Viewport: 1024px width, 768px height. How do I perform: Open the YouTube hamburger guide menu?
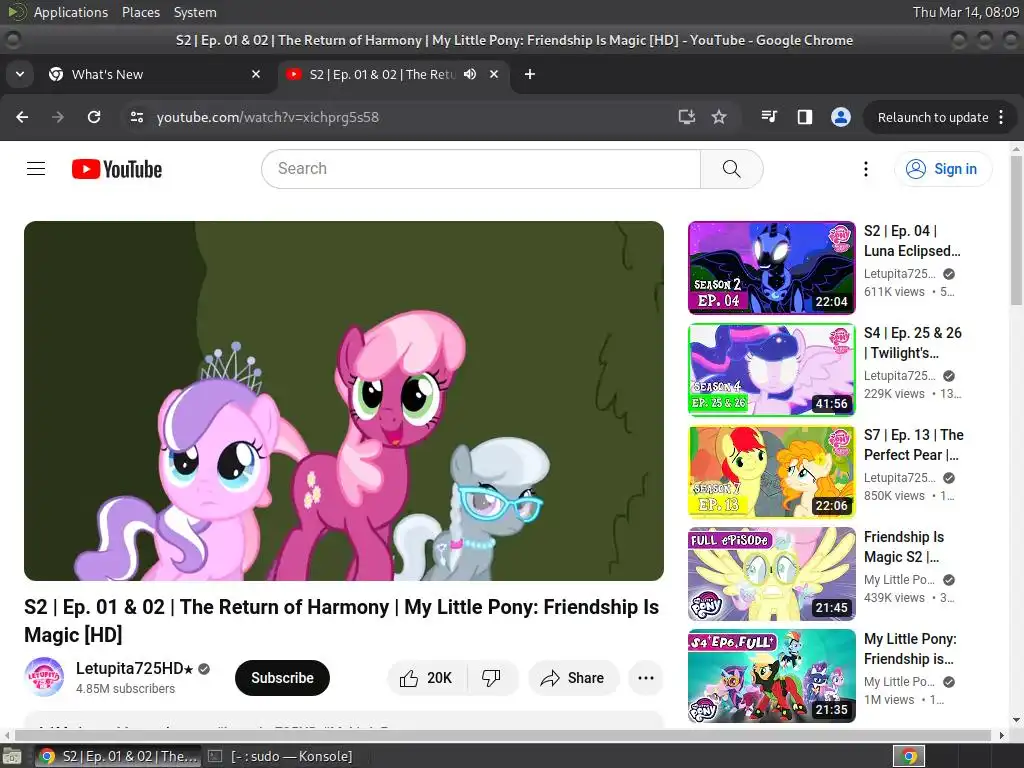36,168
